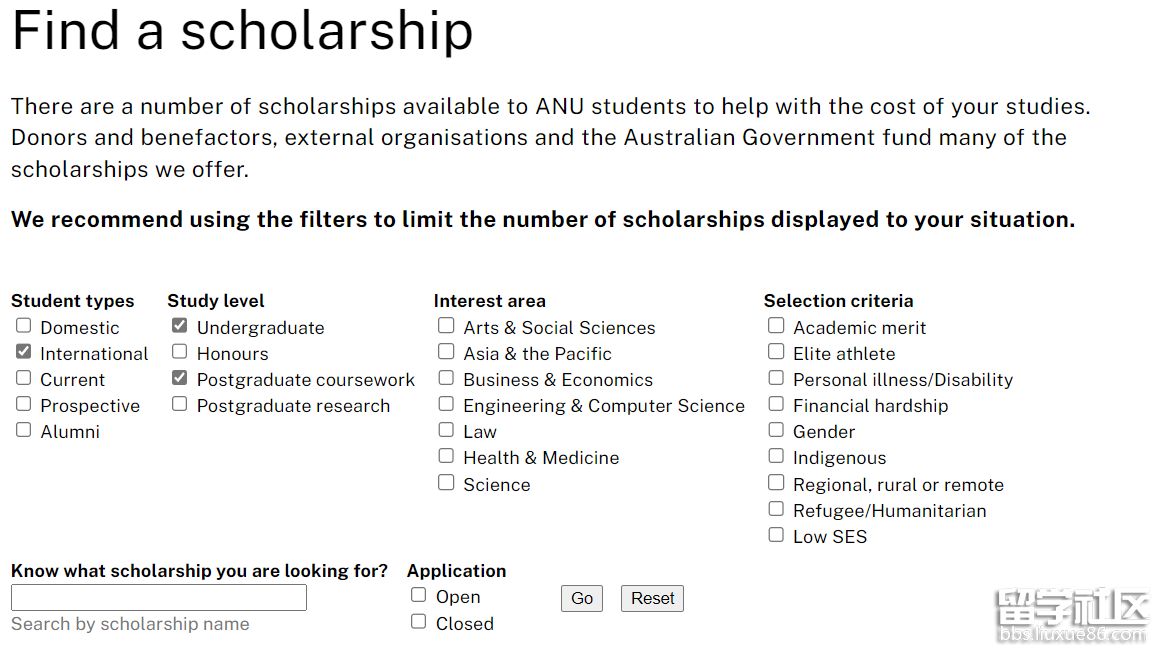Select Academic merit selection criteria
Screen dimensions: 1163x656
(x=776, y=326)
